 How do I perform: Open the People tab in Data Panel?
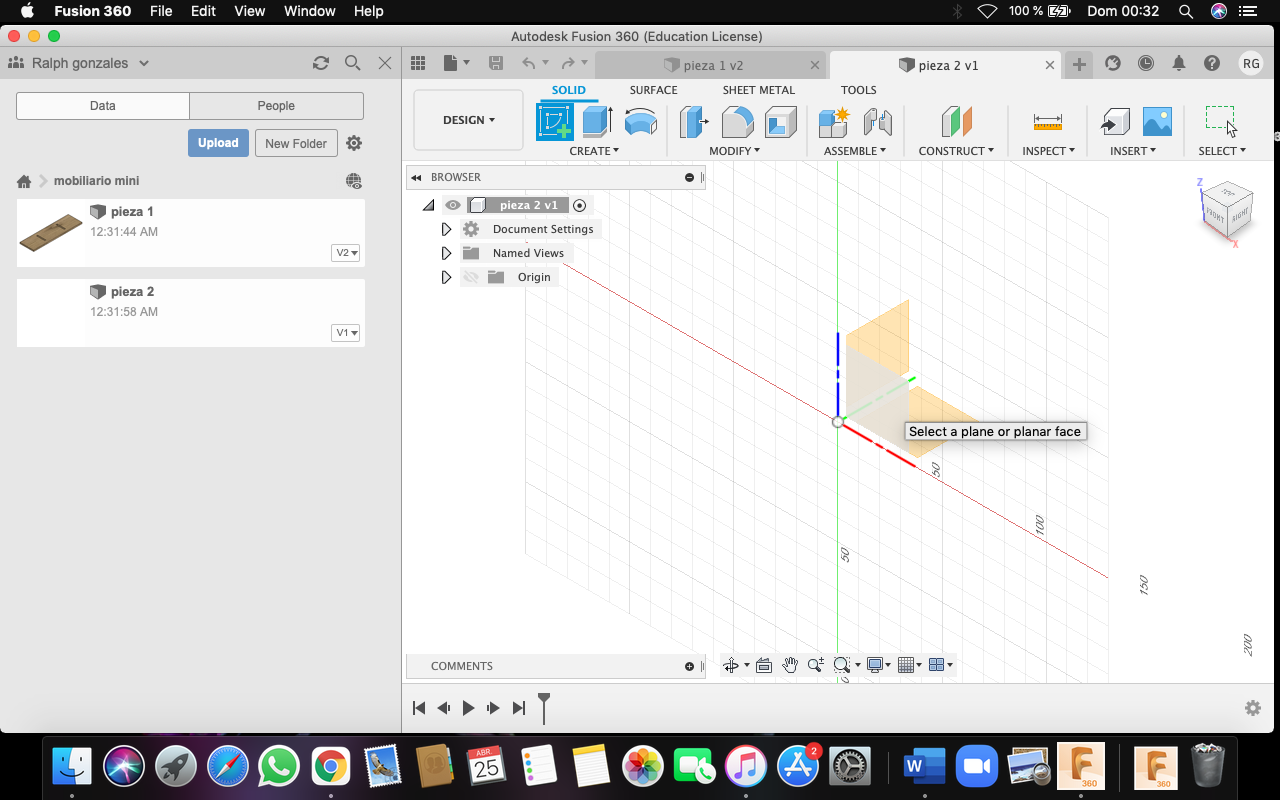tap(276, 106)
